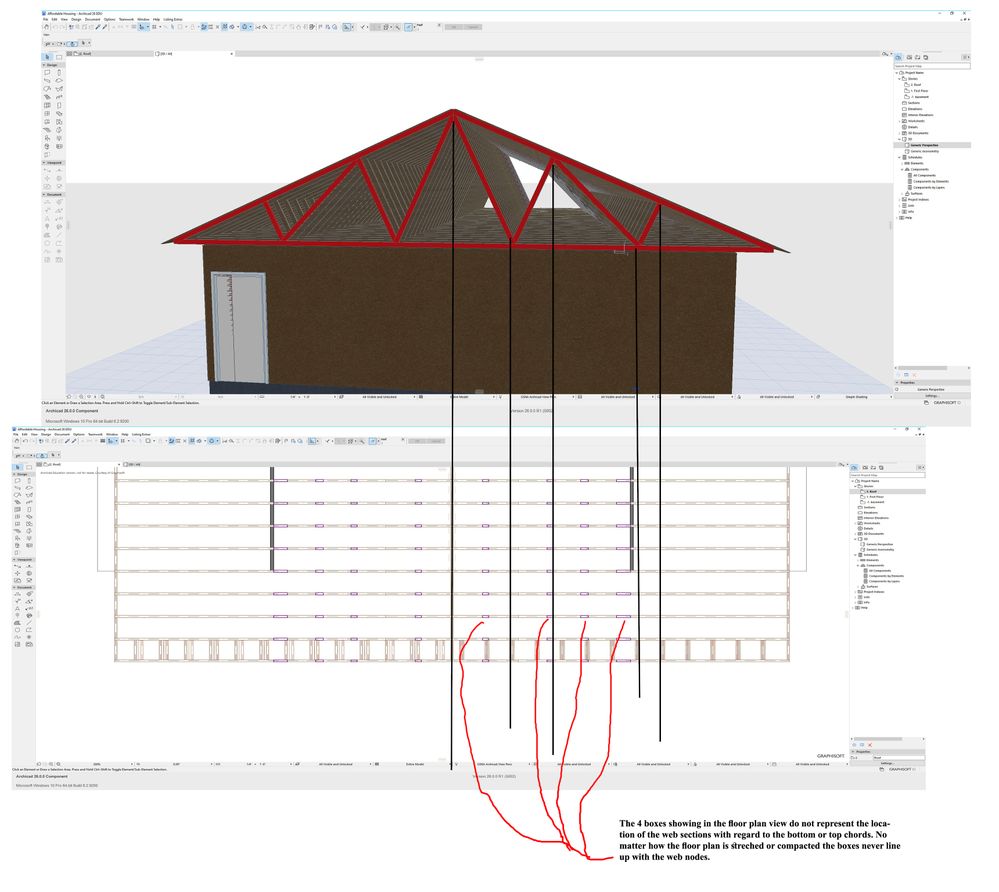Open the File menu in upper window
Viewport: 999px width, 892px height.
click(45, 20)
